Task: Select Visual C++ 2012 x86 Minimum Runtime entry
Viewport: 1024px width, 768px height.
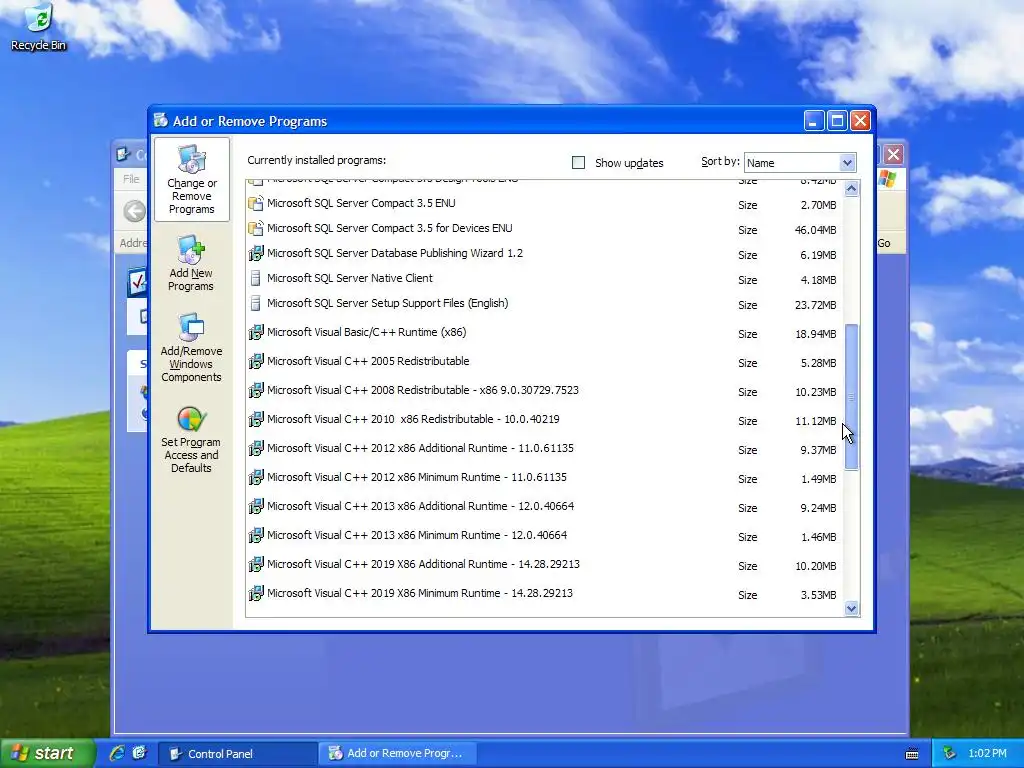Action: point(545,478)
